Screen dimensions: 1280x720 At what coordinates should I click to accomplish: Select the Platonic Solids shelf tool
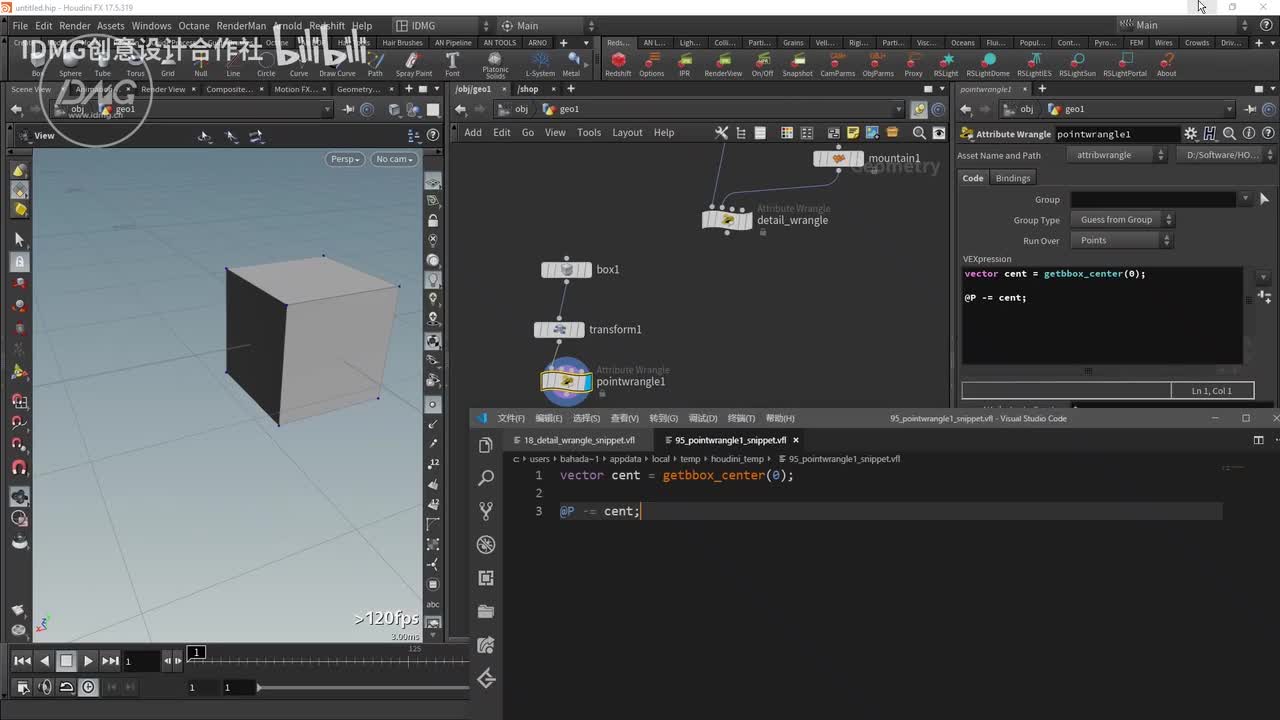[495, 61]
